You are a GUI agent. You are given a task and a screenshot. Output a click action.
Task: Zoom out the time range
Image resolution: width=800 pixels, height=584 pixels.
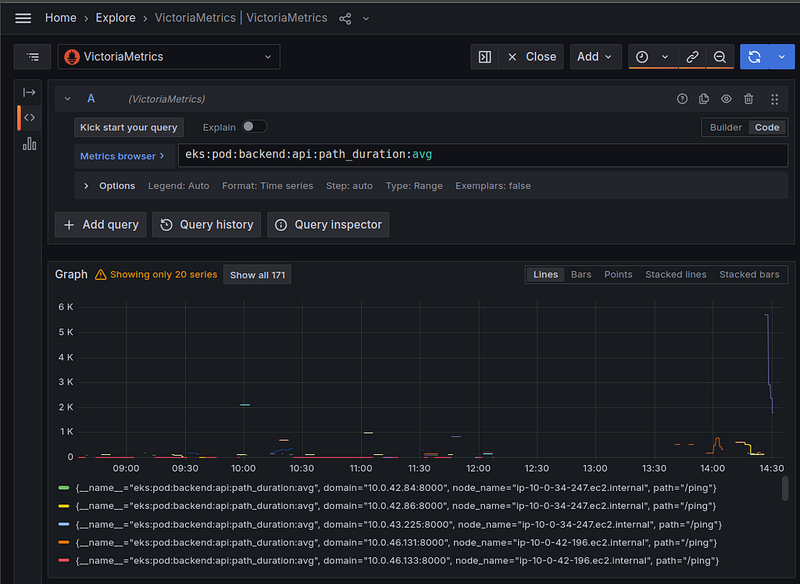(719, 57)
